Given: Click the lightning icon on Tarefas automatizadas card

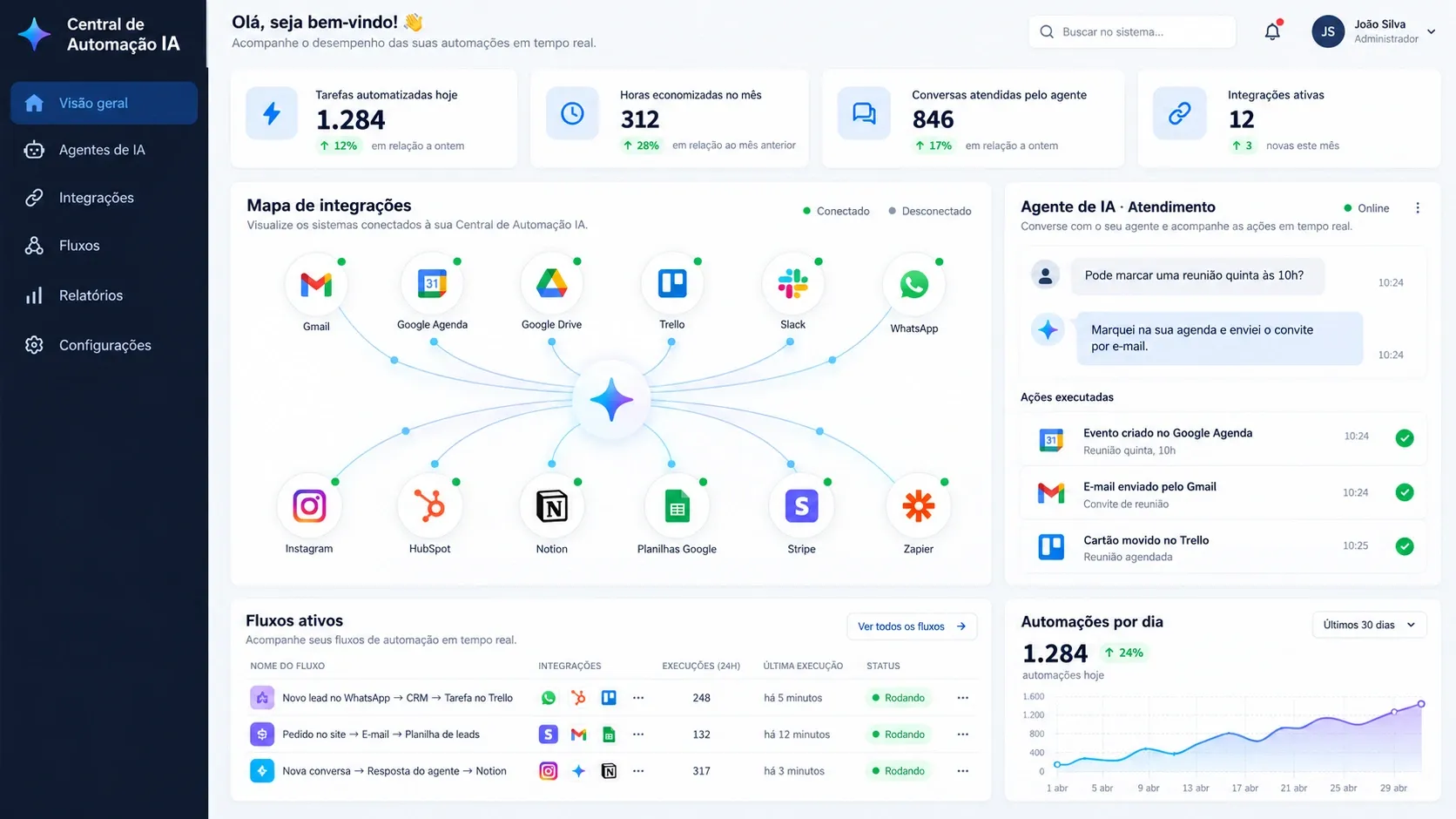Looking at the screenshot, I should pyautogui.click(x=272, y=113).
